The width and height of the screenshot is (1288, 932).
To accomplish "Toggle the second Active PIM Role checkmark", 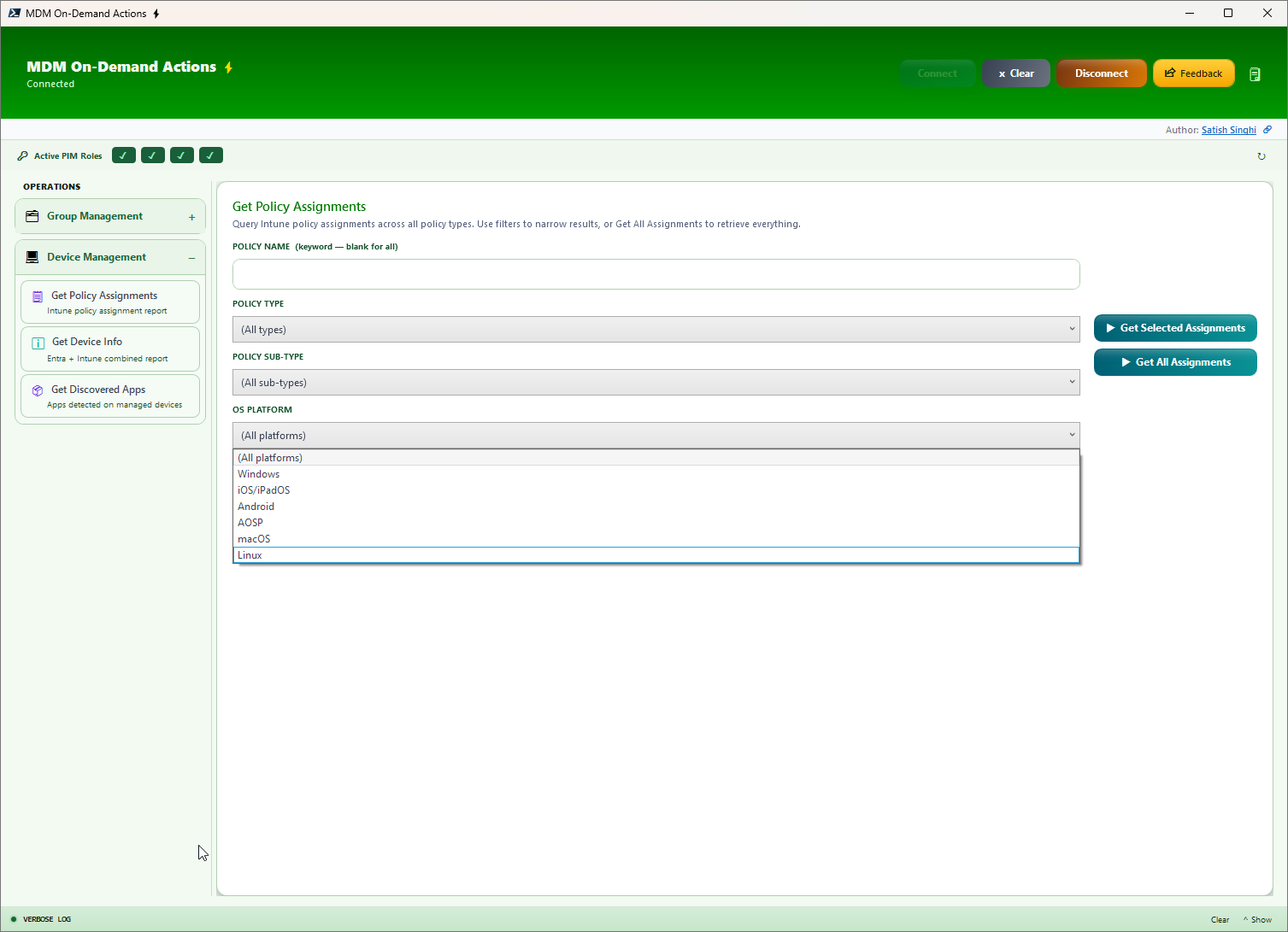I will click(152, 155).
